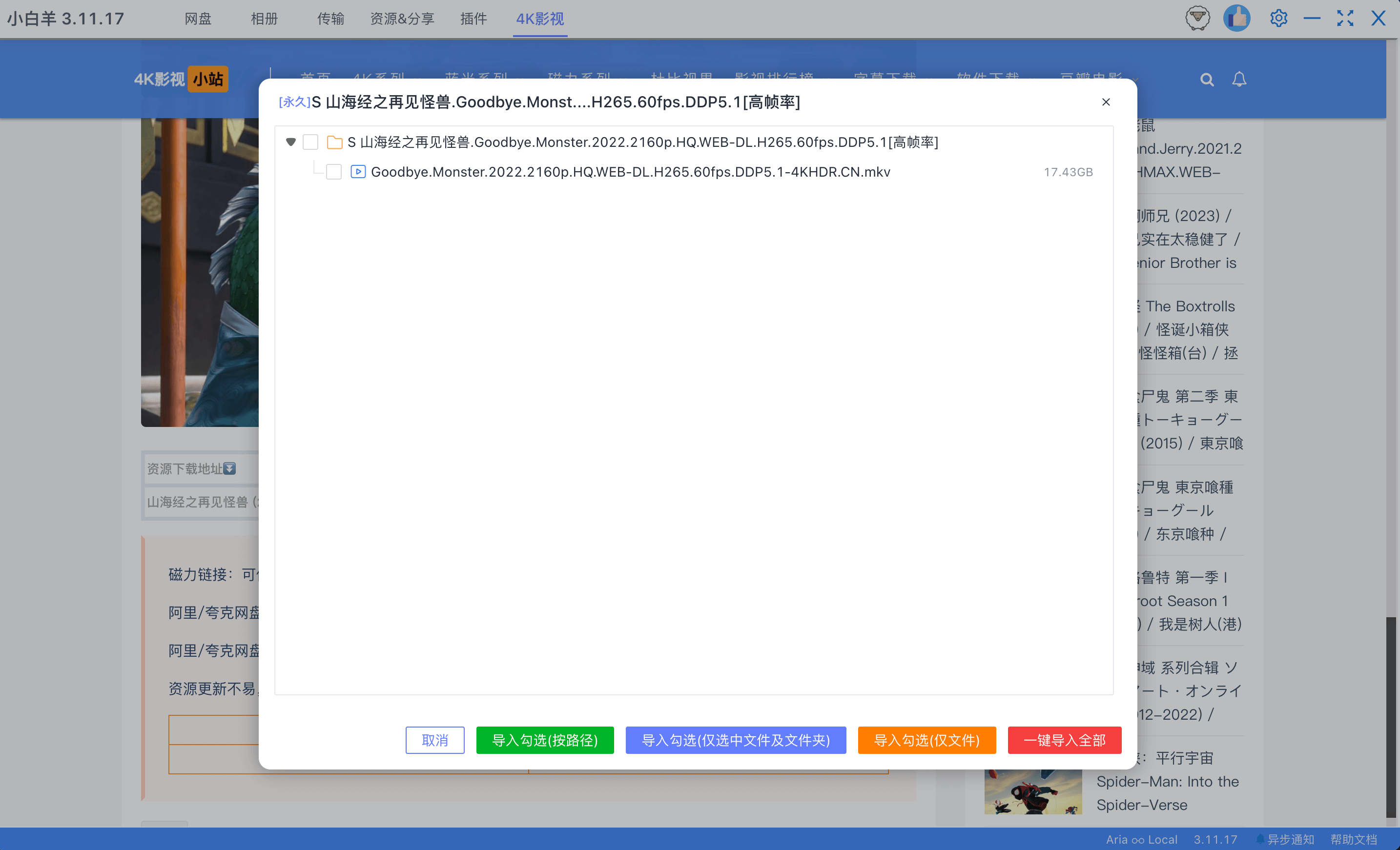The image size is (1400, 850).
Task: Switch to the 传输 tab
Action: click(330, 19)
